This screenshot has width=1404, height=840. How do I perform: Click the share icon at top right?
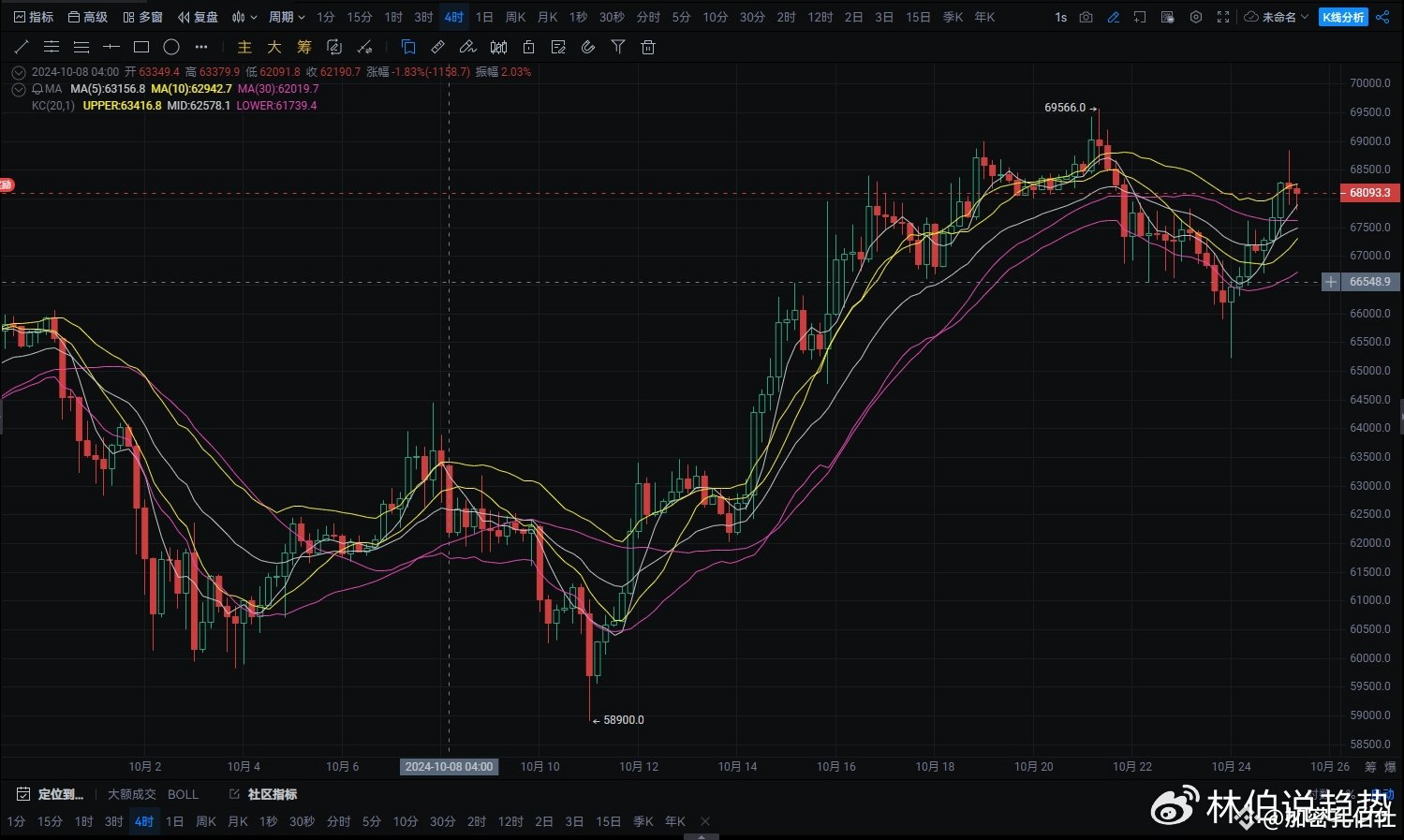[1382, 17]
